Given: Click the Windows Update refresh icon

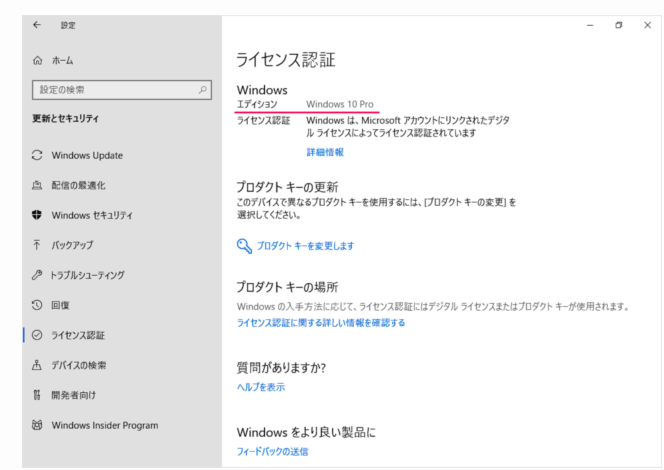Looking at the screenshot, I should click(37, 155).
